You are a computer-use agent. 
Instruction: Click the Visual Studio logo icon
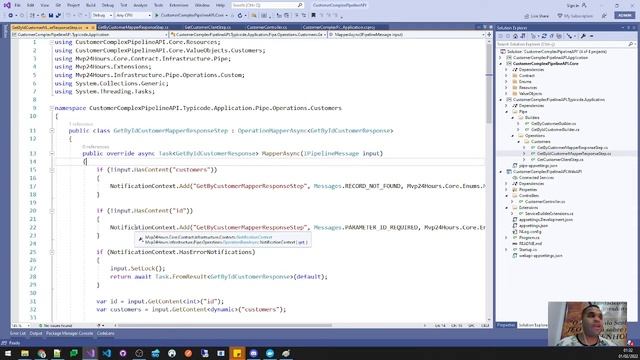coord(7,5)
